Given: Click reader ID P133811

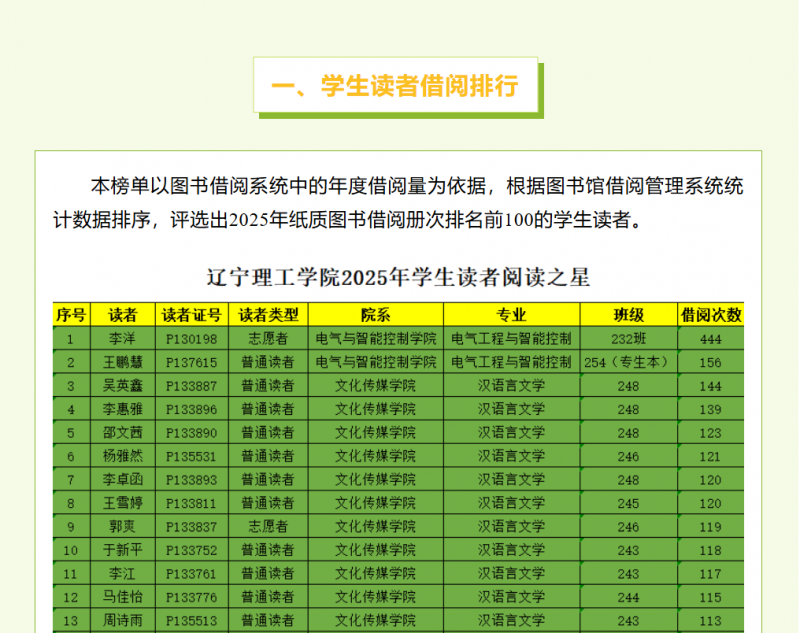Looking at the screenshot, I should 192,503.
